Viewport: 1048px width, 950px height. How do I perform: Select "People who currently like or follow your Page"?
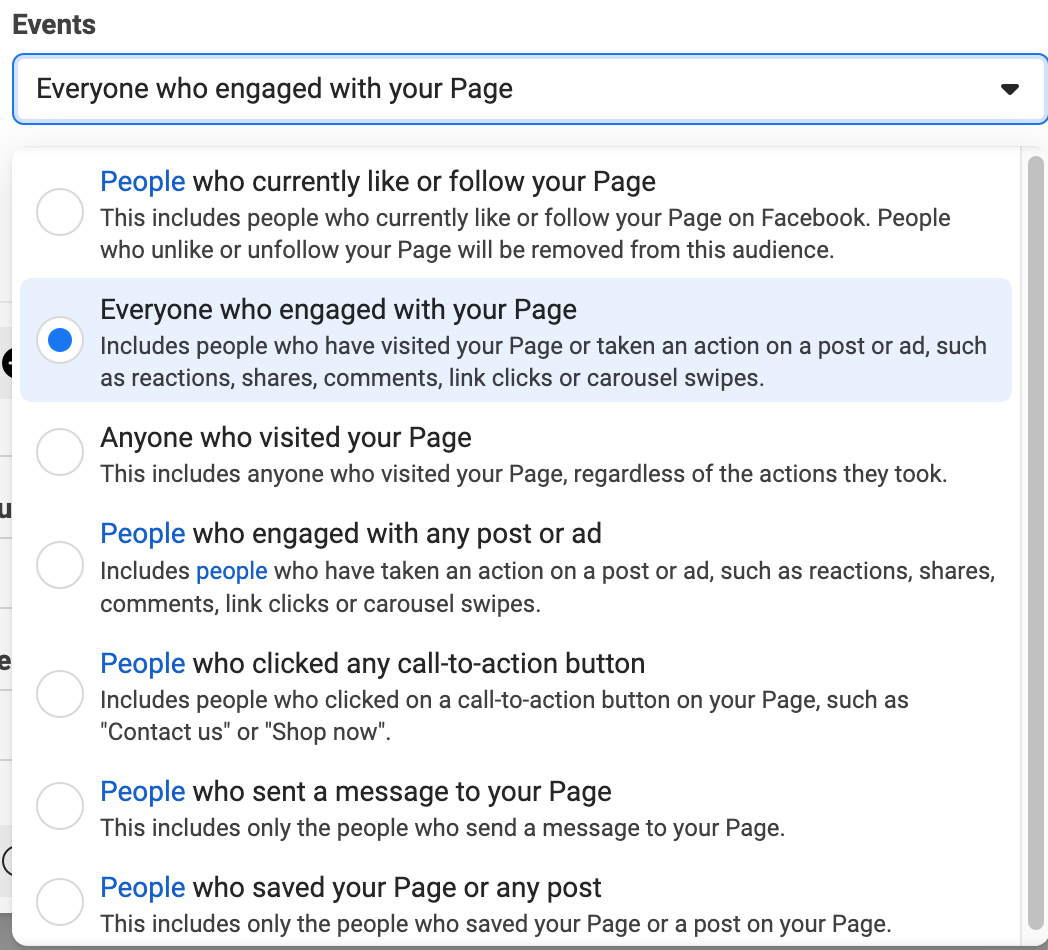[60, 212]
